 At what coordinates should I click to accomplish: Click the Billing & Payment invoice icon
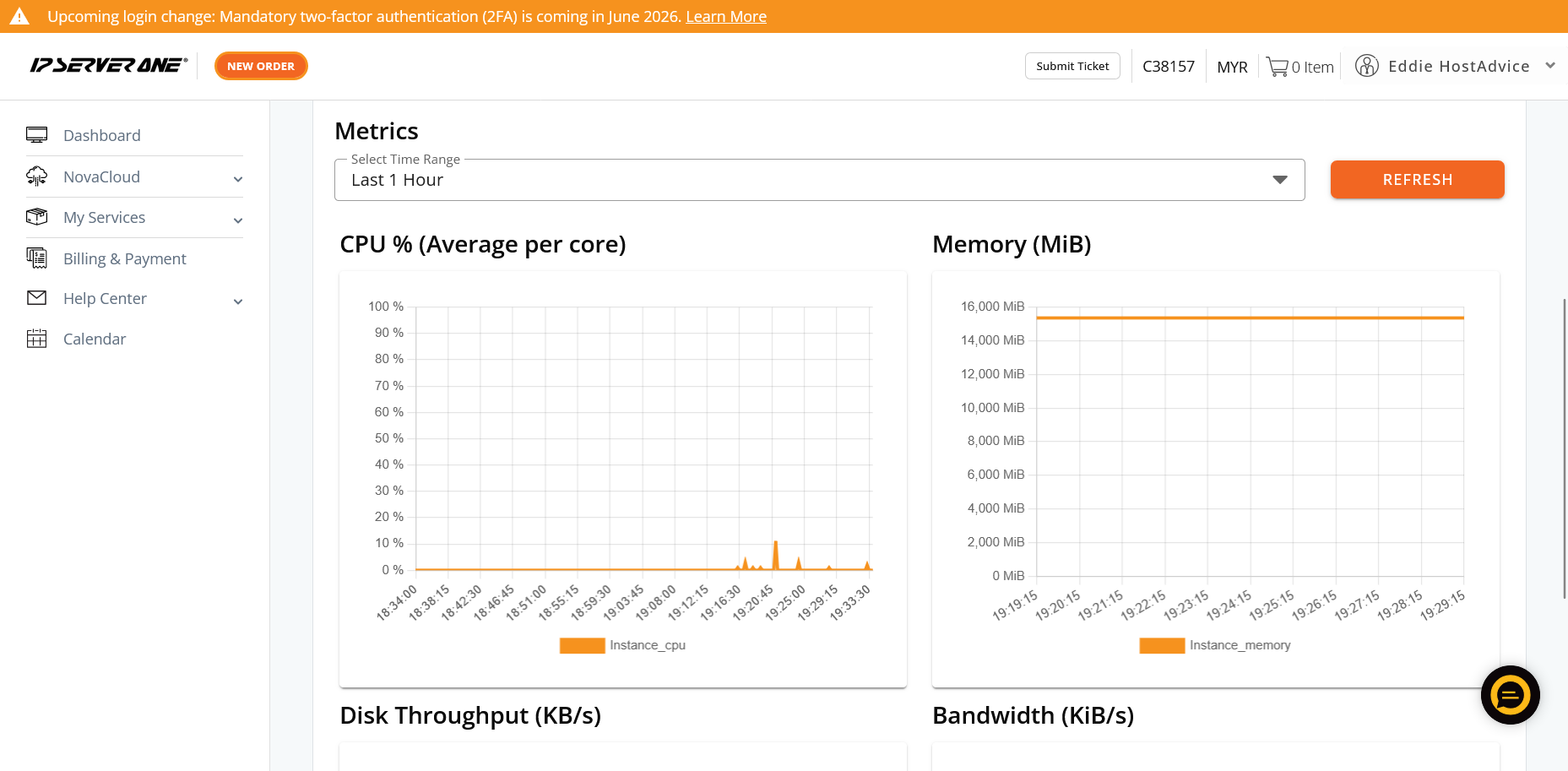click(x=36, y=258)
